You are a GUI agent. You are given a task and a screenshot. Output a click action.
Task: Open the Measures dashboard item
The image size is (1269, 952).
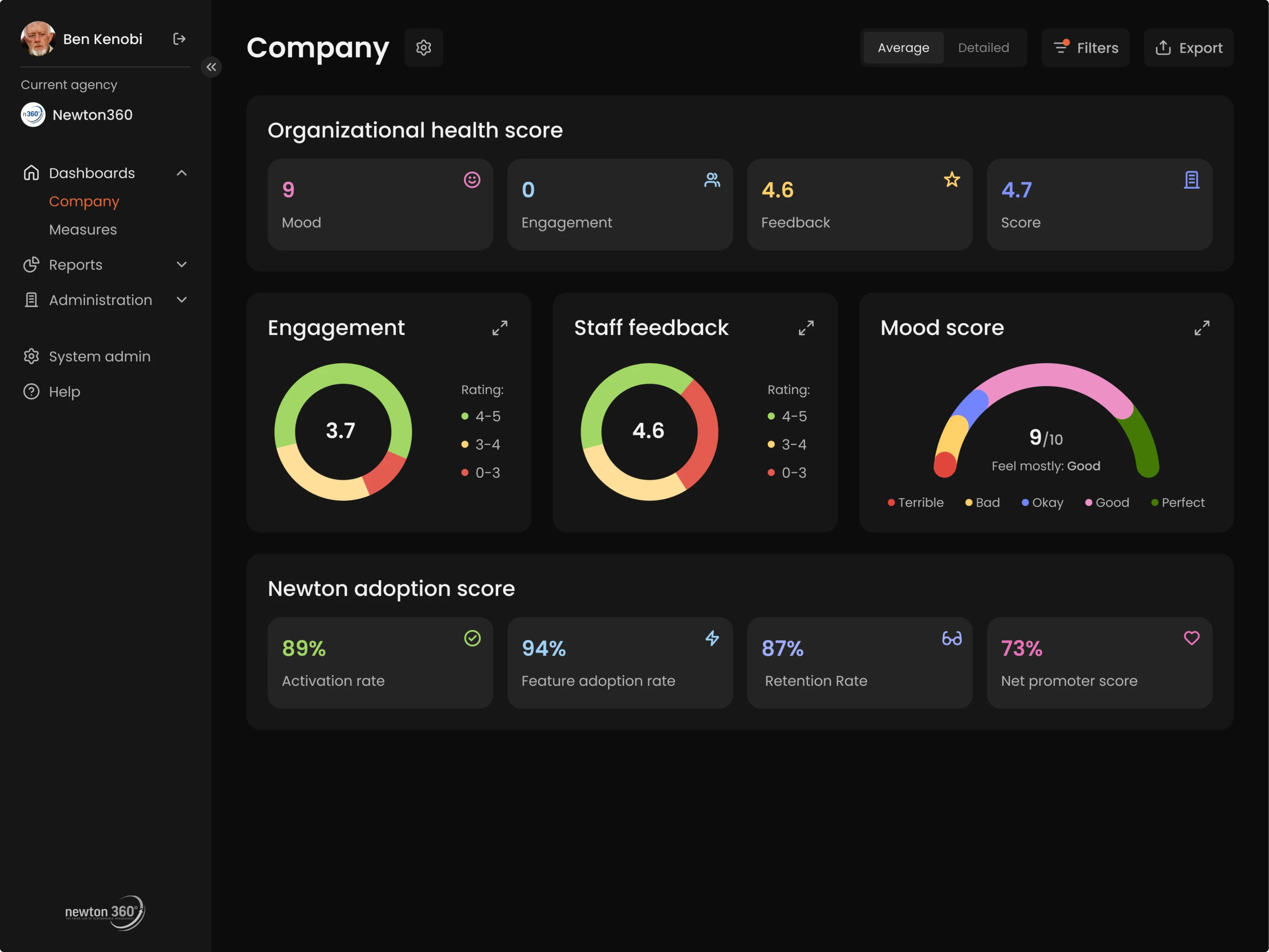[x=83, y=229]
